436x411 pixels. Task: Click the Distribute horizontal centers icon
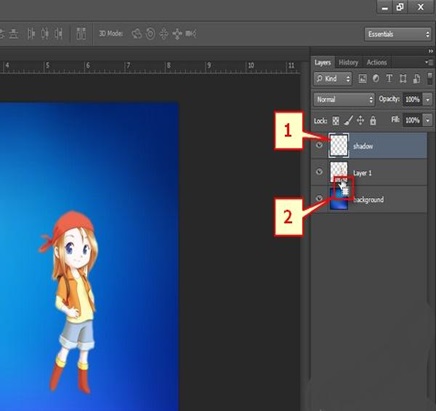(45, 34)
